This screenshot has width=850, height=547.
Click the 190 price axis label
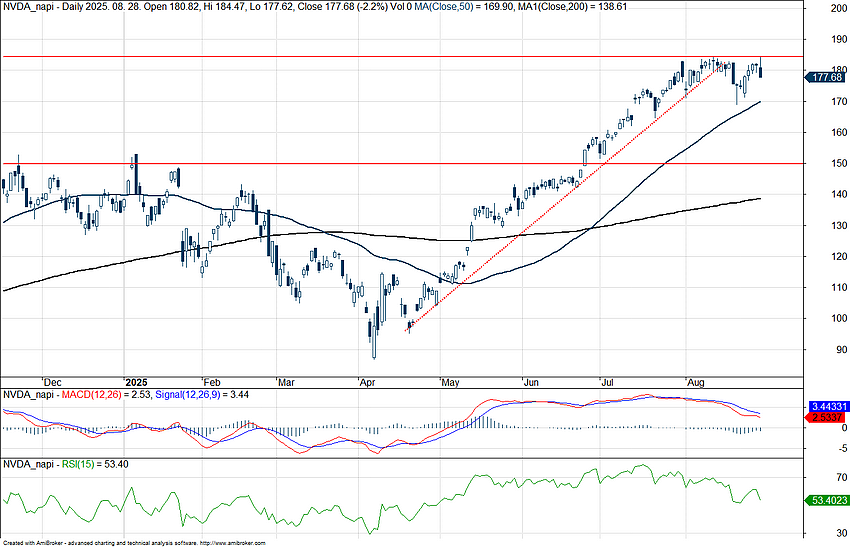click(839, 39)
